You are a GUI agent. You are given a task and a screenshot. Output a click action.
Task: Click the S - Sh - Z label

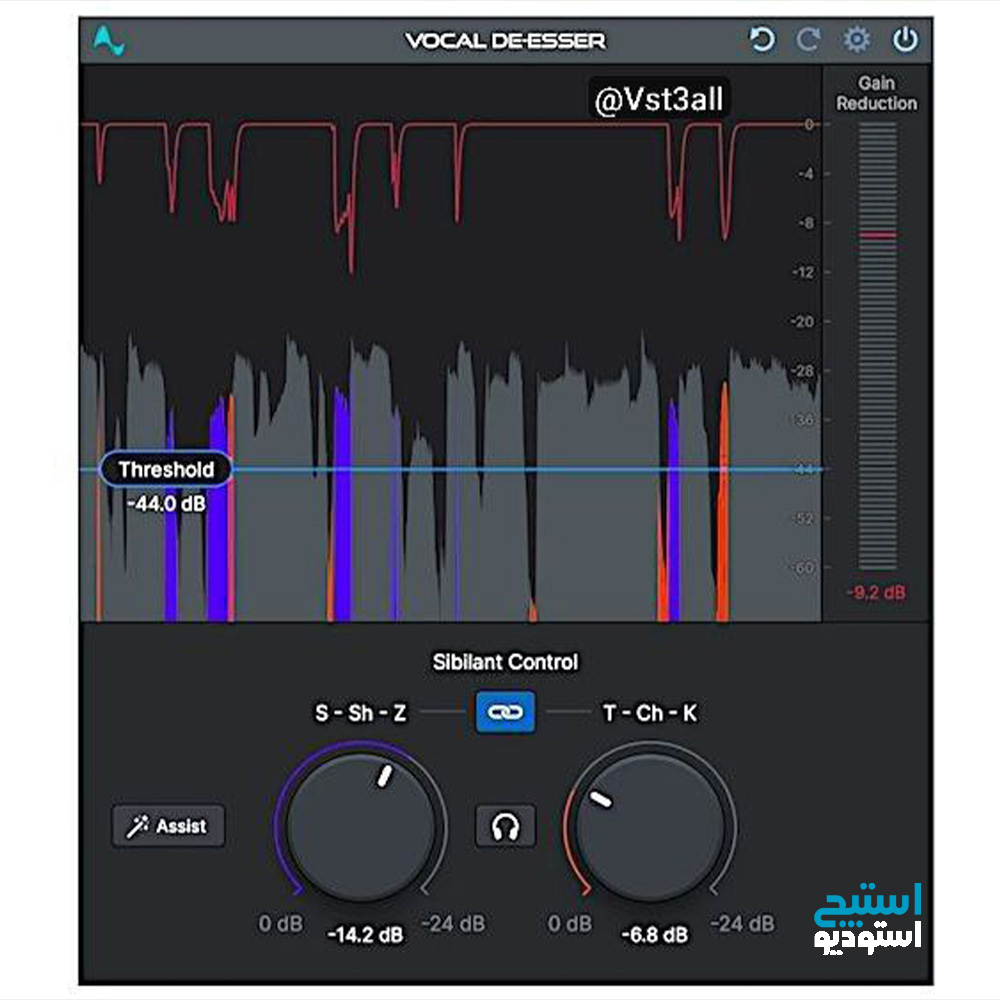coord(361,712)
